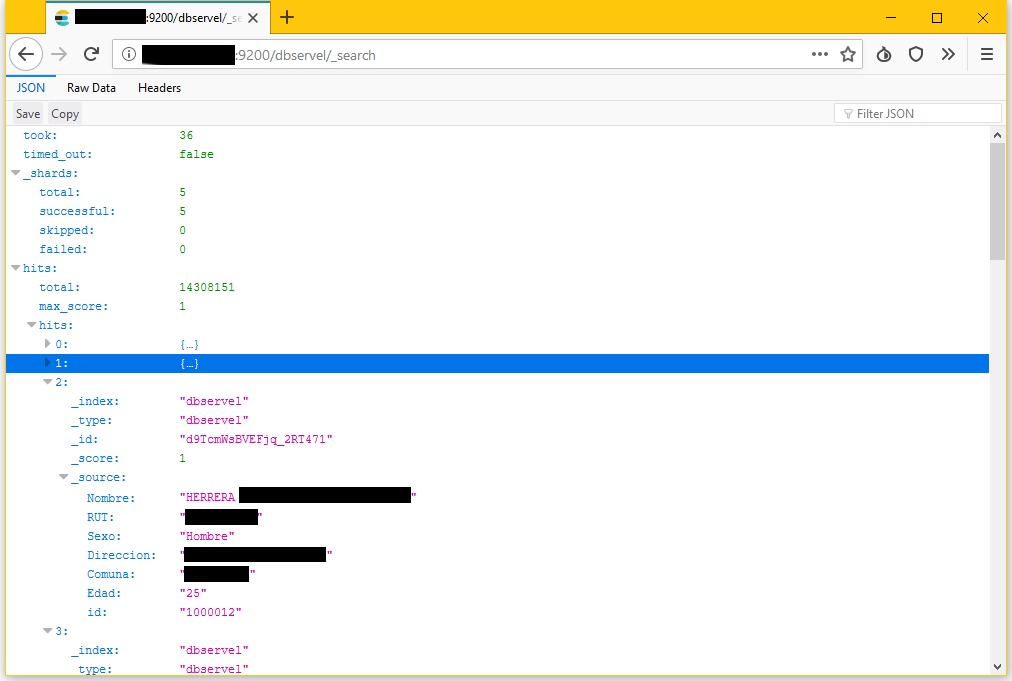Collapse the _shards node
This screenshot has height=681, width=1012.
[16, 173]
